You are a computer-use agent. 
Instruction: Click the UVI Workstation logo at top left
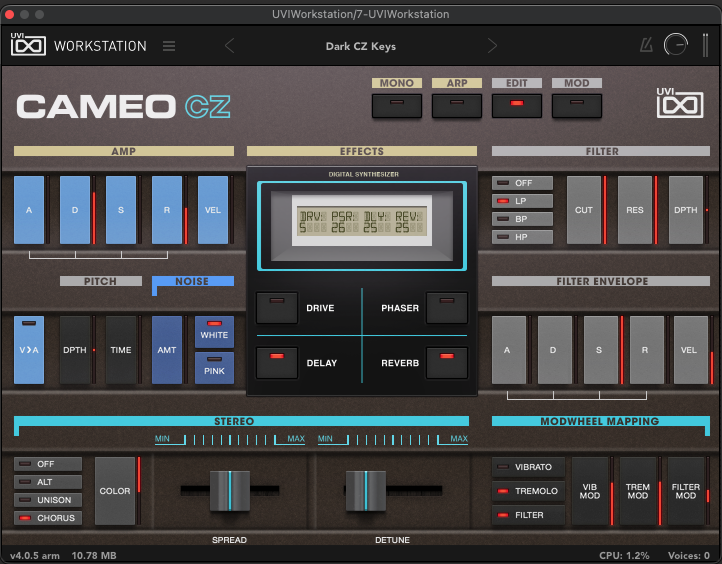tap(28, 44)
